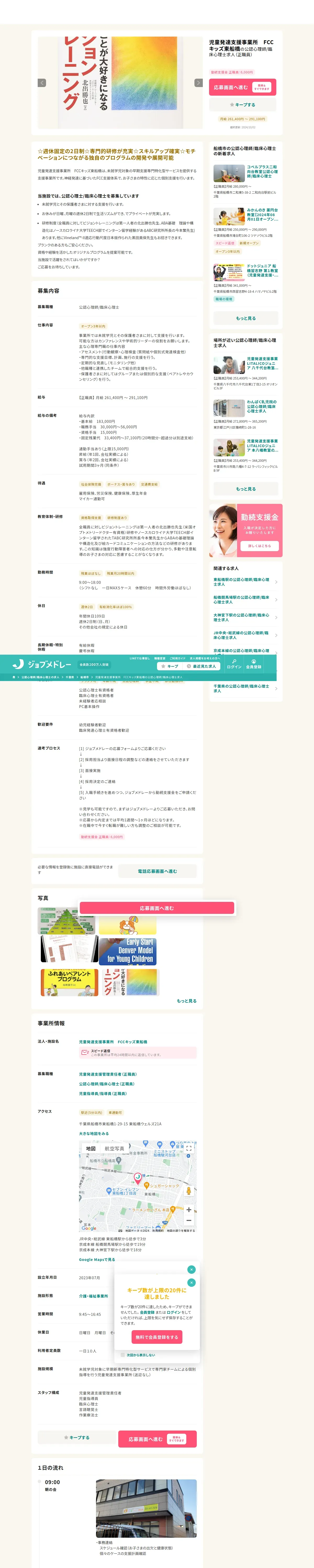Open the Early Start Denver Model thumbnail
This screenshot has width=314, height=1568.
(128, 952)
